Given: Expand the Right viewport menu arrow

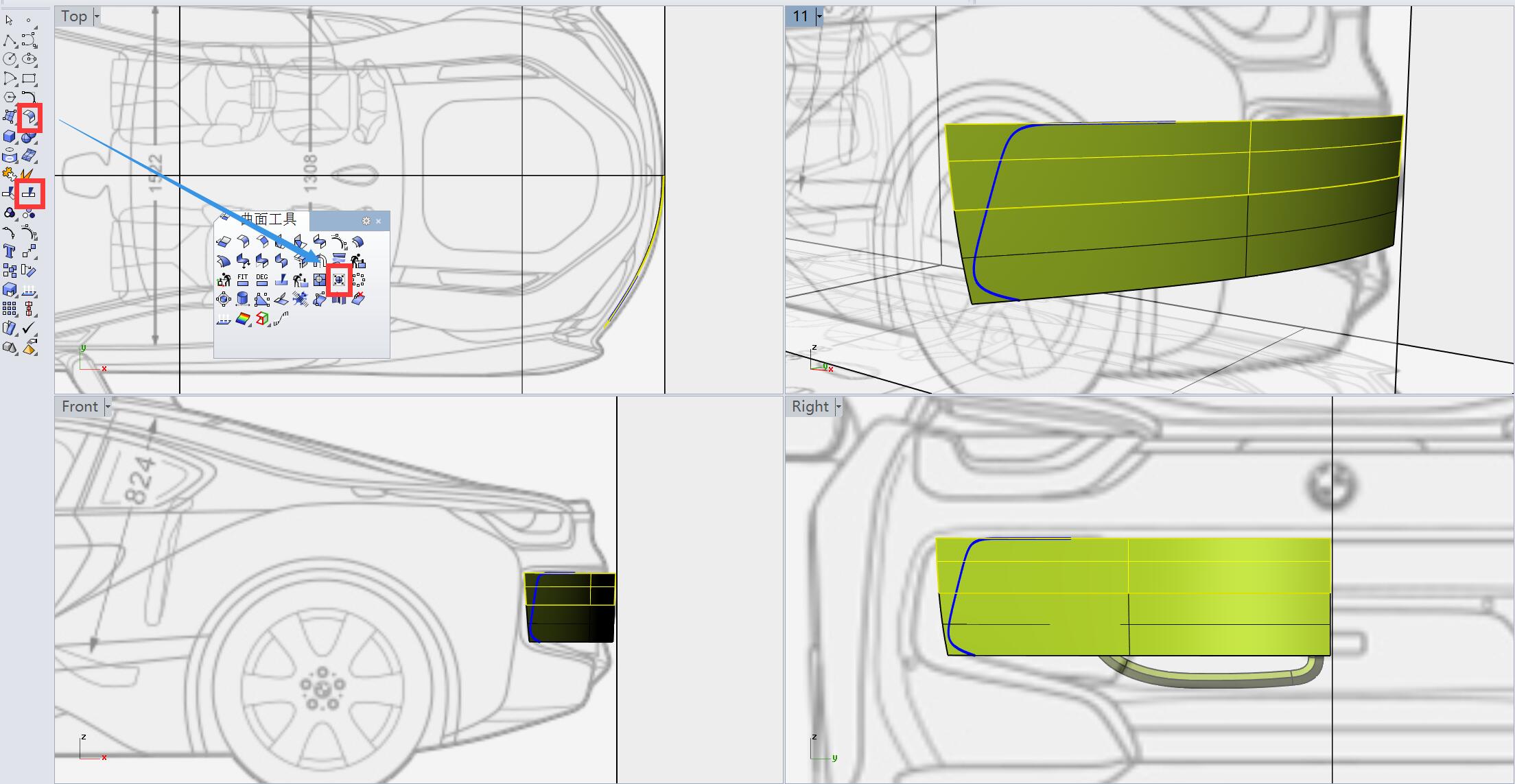Looking at the screenshot, I should tap(838, 407).
